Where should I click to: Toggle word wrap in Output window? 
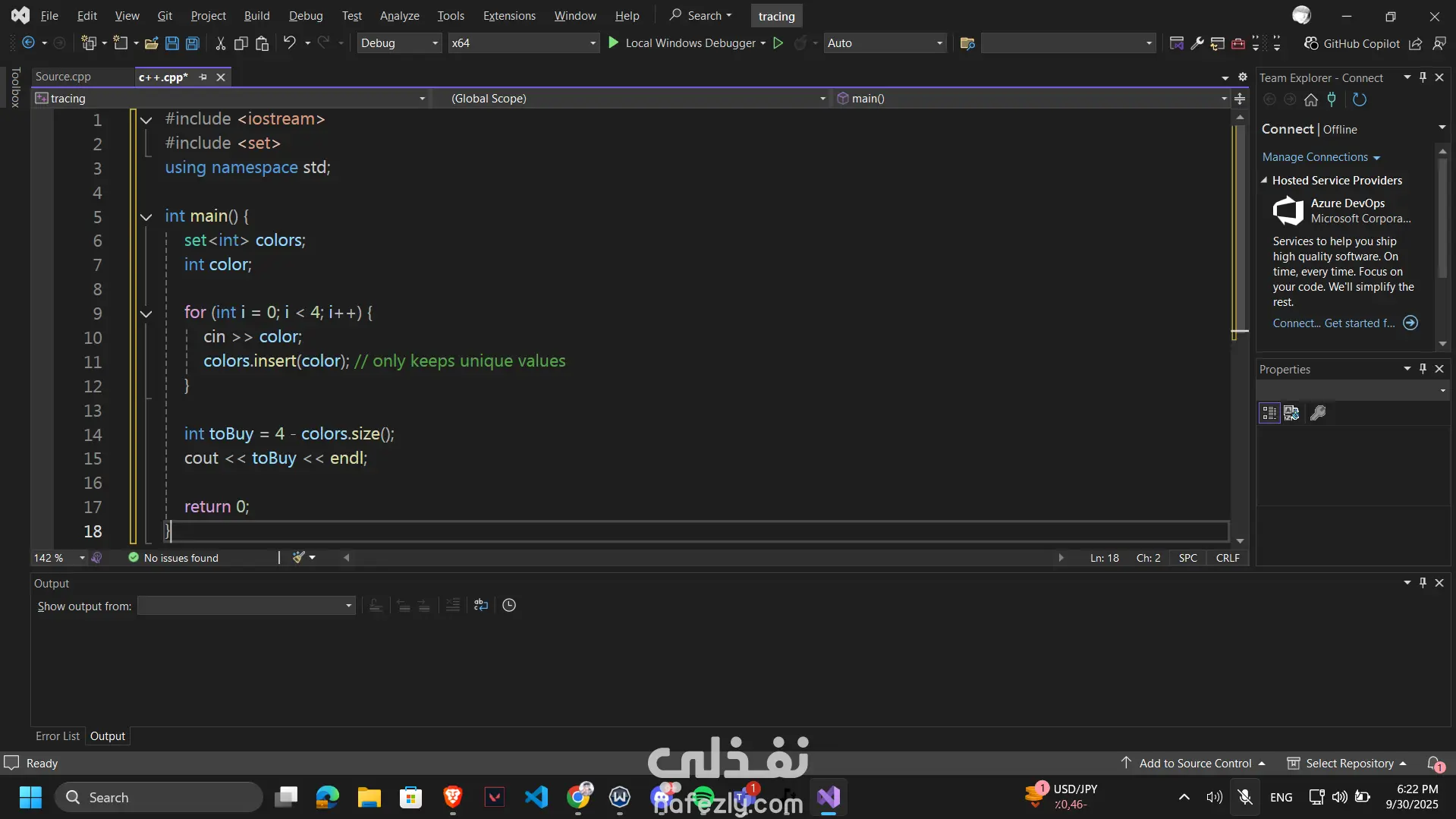coord(481,605)
